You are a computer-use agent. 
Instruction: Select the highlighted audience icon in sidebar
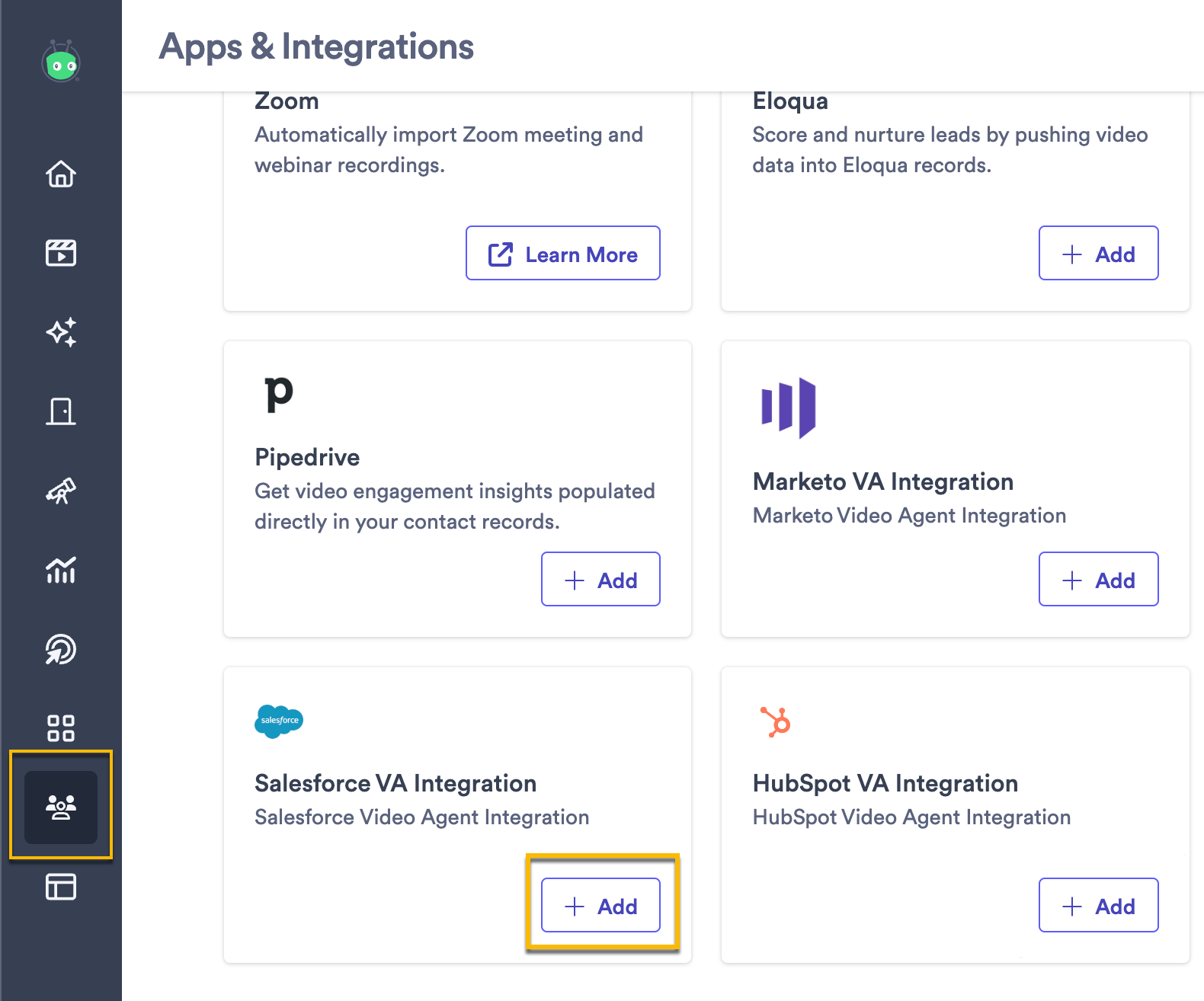(x=62, y=806)
